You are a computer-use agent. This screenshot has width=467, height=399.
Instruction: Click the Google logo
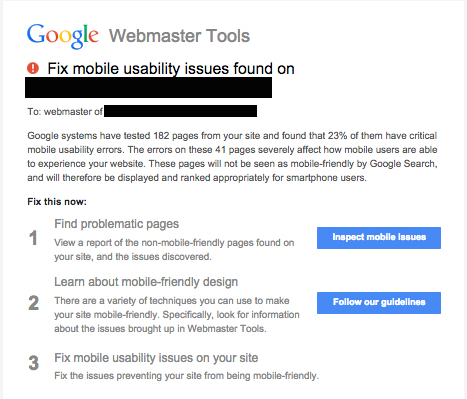tap(63, 36)
